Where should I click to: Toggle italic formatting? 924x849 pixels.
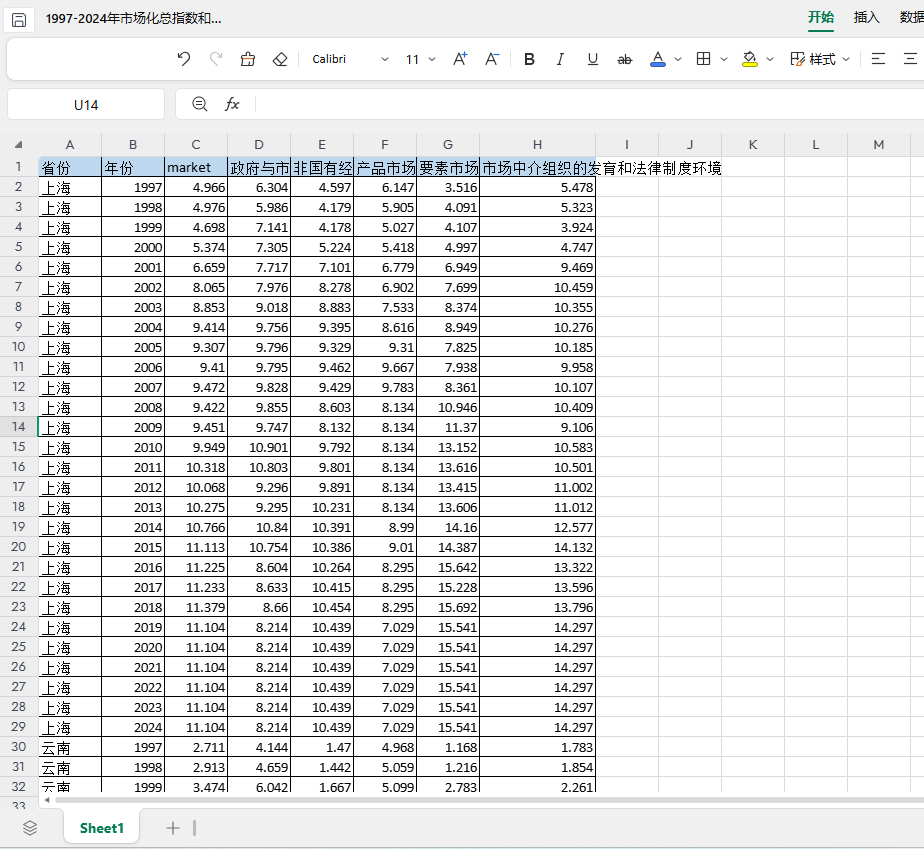[x=560, y=59]
